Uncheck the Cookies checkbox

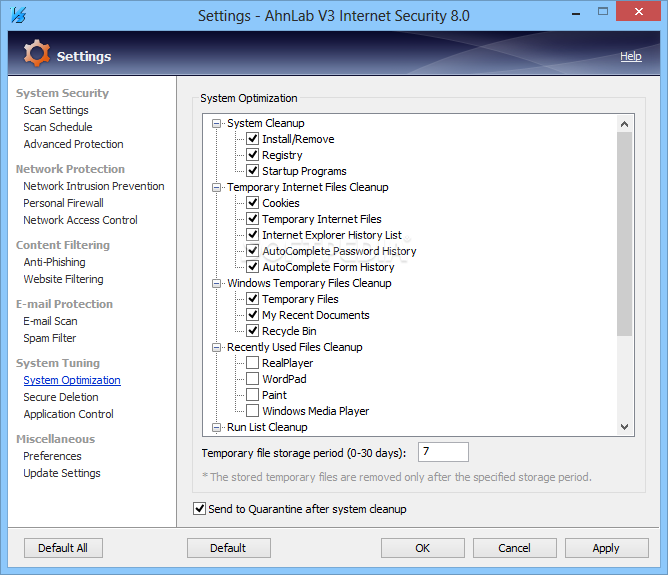tap(253, 202)
